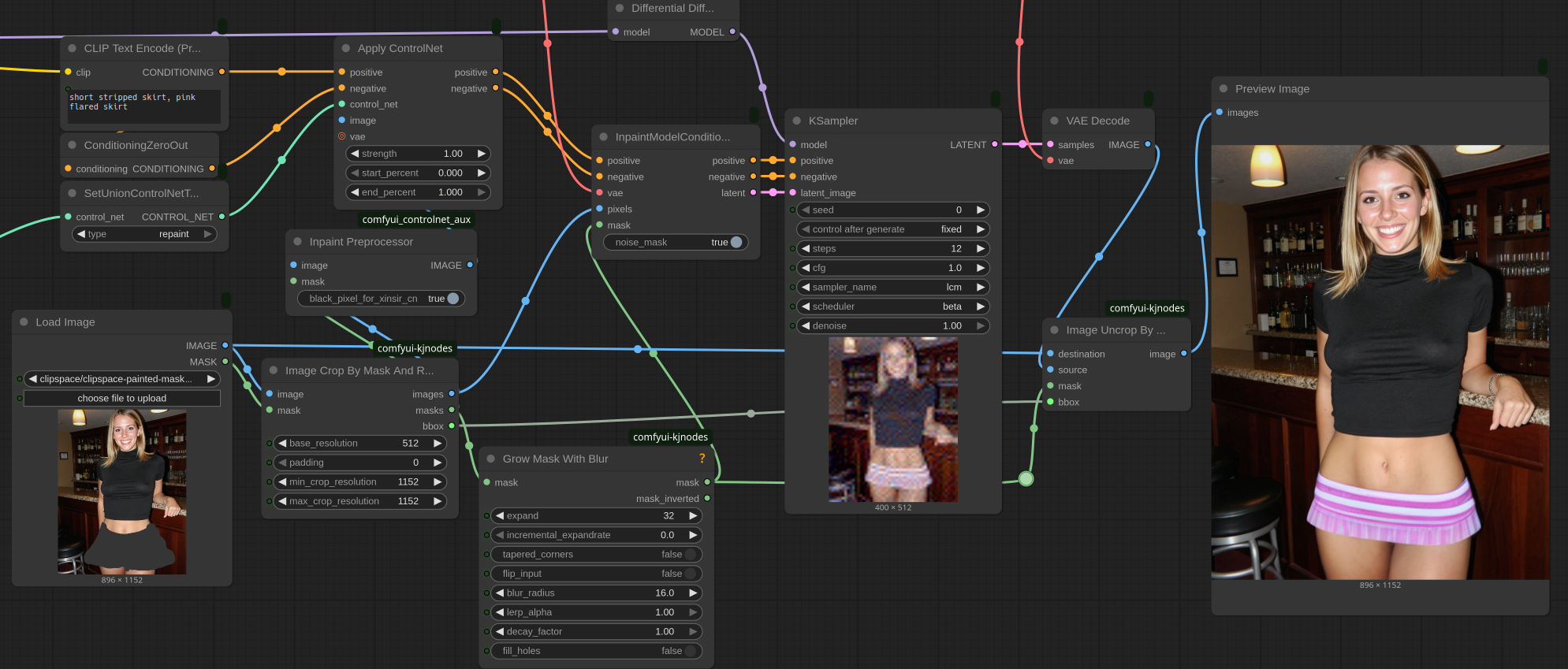The height and width of the screenshot is (669, 1568).
Task: Decrease the denoise value in KSampler
Action: [806, 325]
